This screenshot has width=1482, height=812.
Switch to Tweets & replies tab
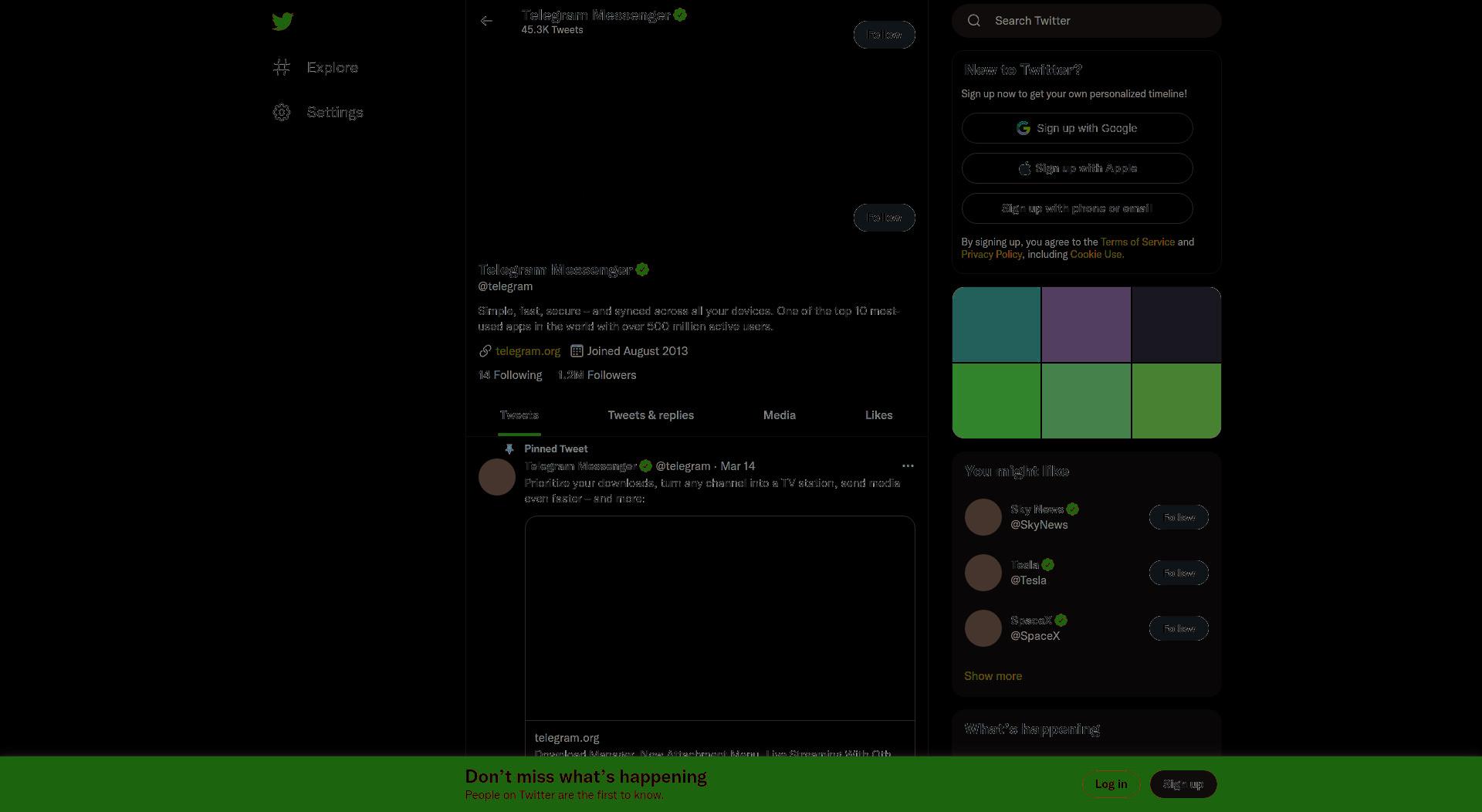(x=651, y=415)
